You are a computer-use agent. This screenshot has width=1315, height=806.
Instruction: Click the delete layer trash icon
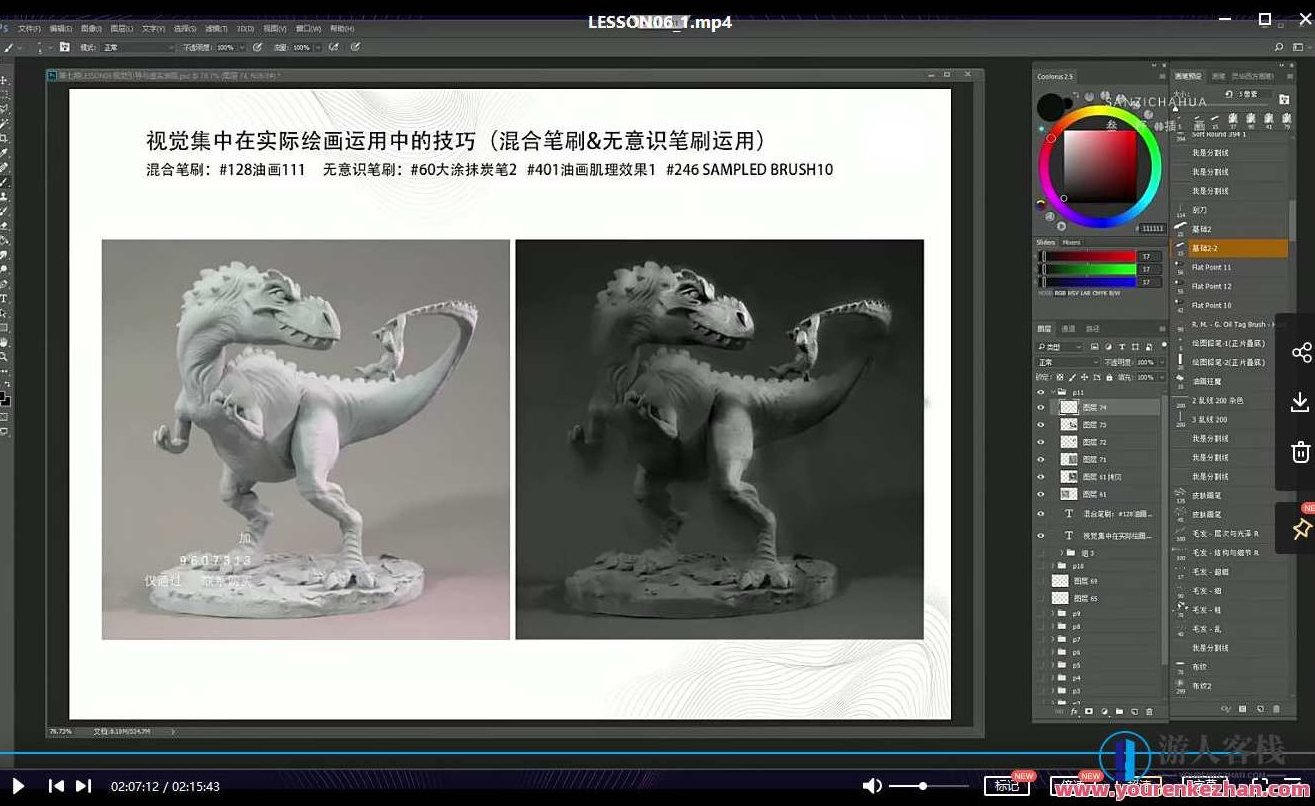click(1148, 711)
